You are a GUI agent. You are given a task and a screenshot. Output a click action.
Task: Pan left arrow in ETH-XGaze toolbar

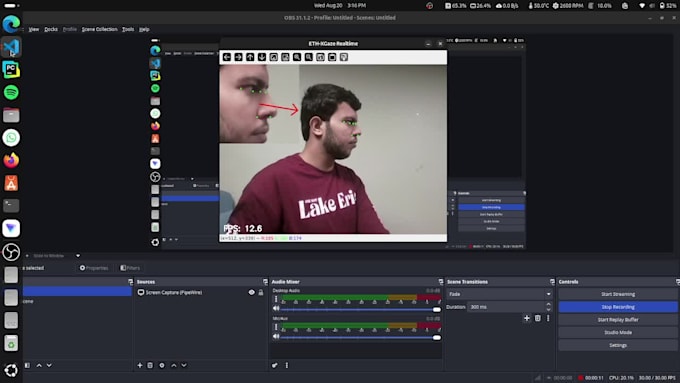[227, 57]
